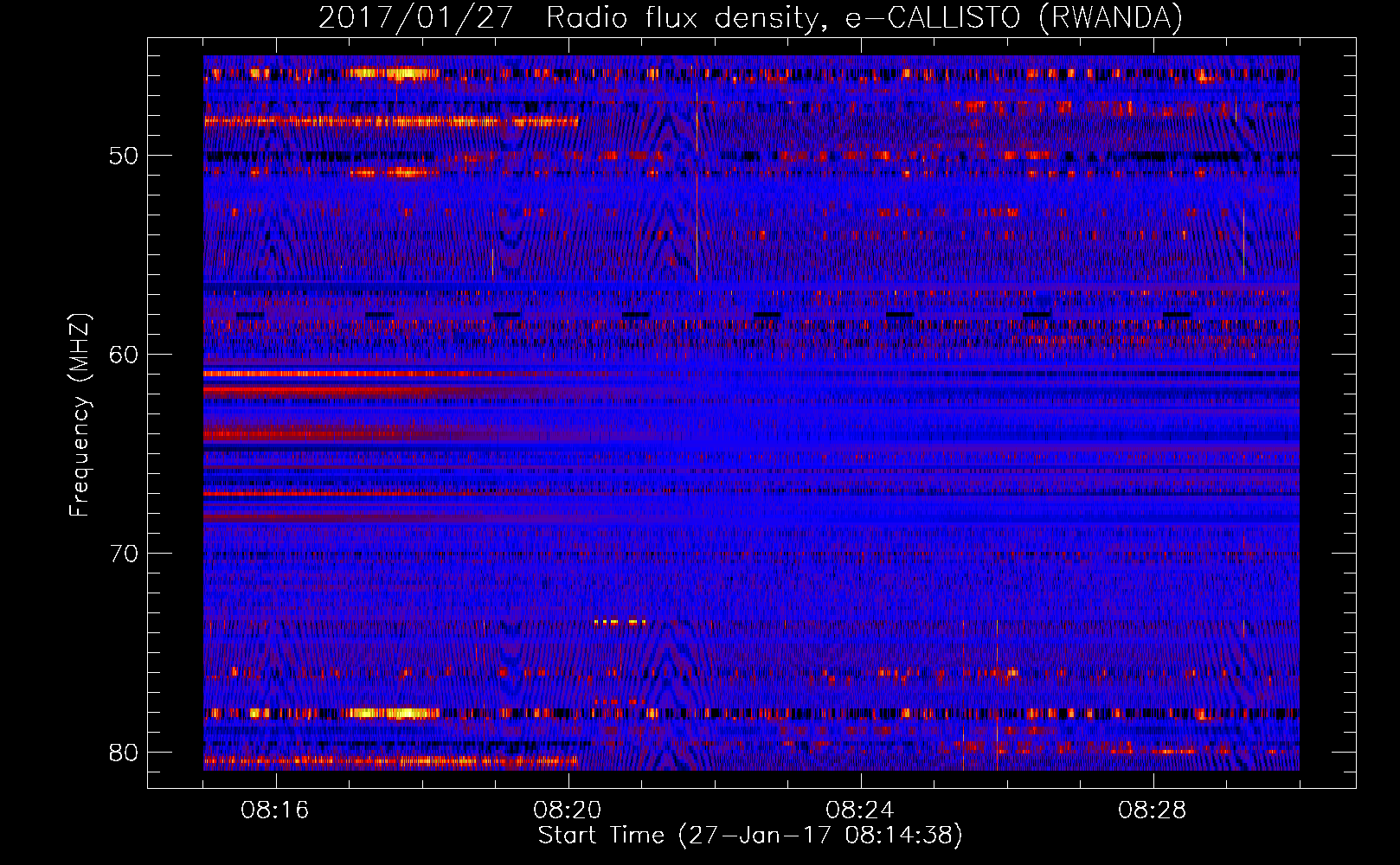Image resolution: width=1400 pixels, height=865 pixels.
Task: Click the '80' frequency axis label
Action: [x=125, y=753]
